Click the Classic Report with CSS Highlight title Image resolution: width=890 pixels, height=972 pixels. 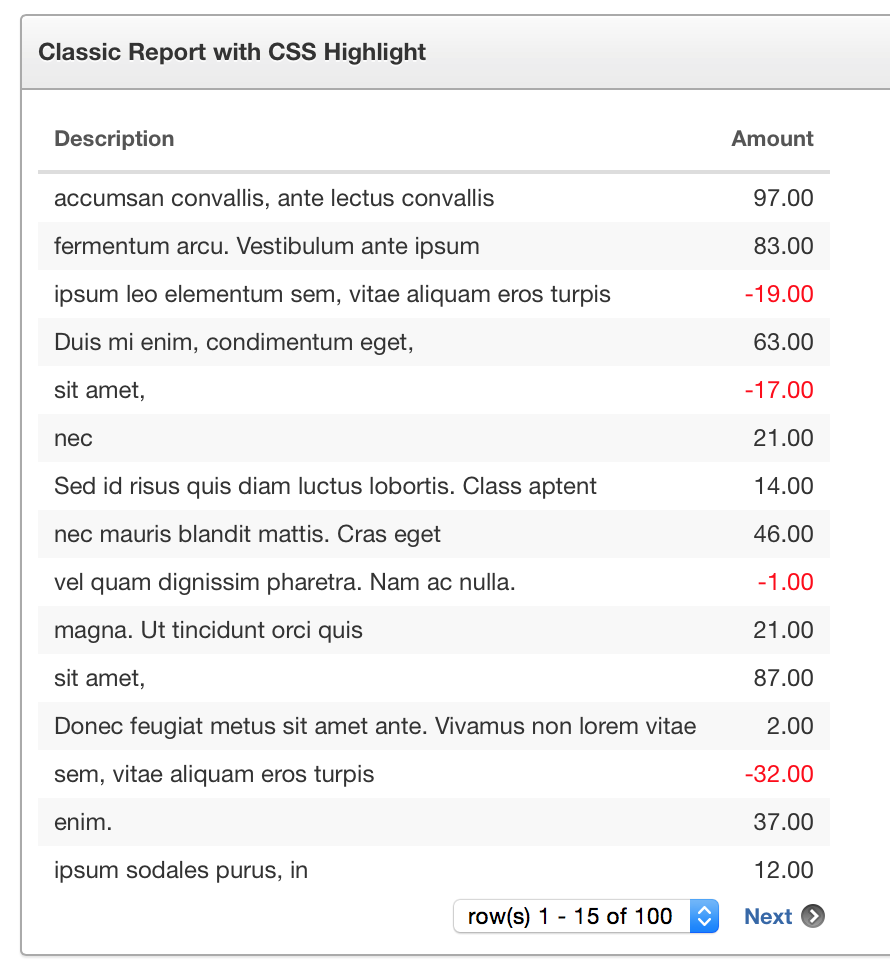(232, 52)
